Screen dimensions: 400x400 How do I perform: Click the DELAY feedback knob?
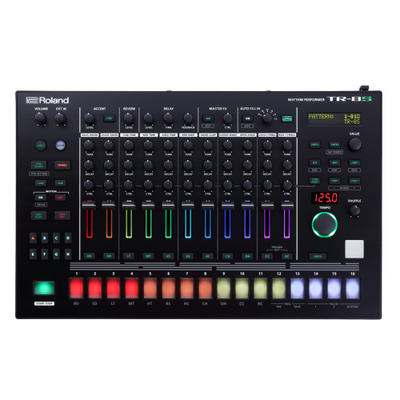188,118
